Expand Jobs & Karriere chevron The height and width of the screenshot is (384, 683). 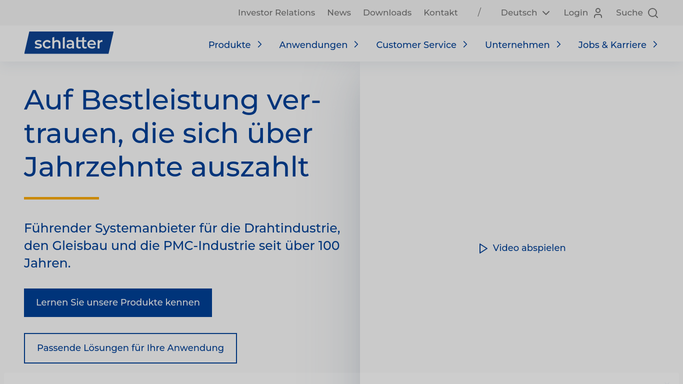655,44
